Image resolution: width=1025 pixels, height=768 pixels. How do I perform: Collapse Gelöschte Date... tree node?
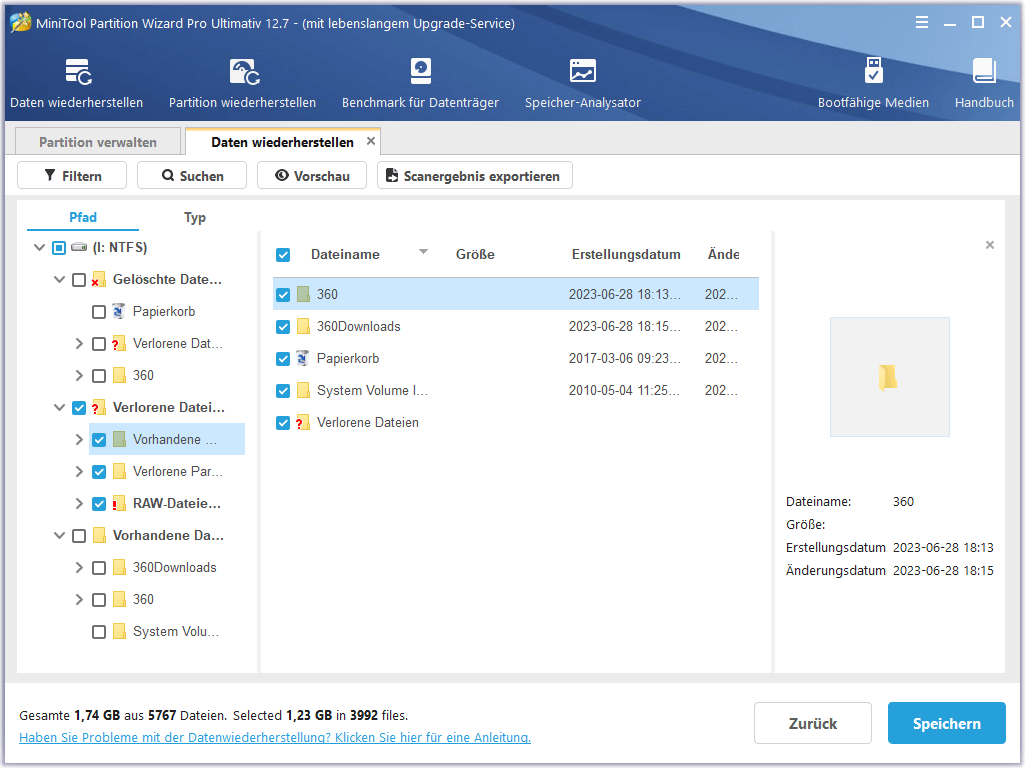pos(59,280)
